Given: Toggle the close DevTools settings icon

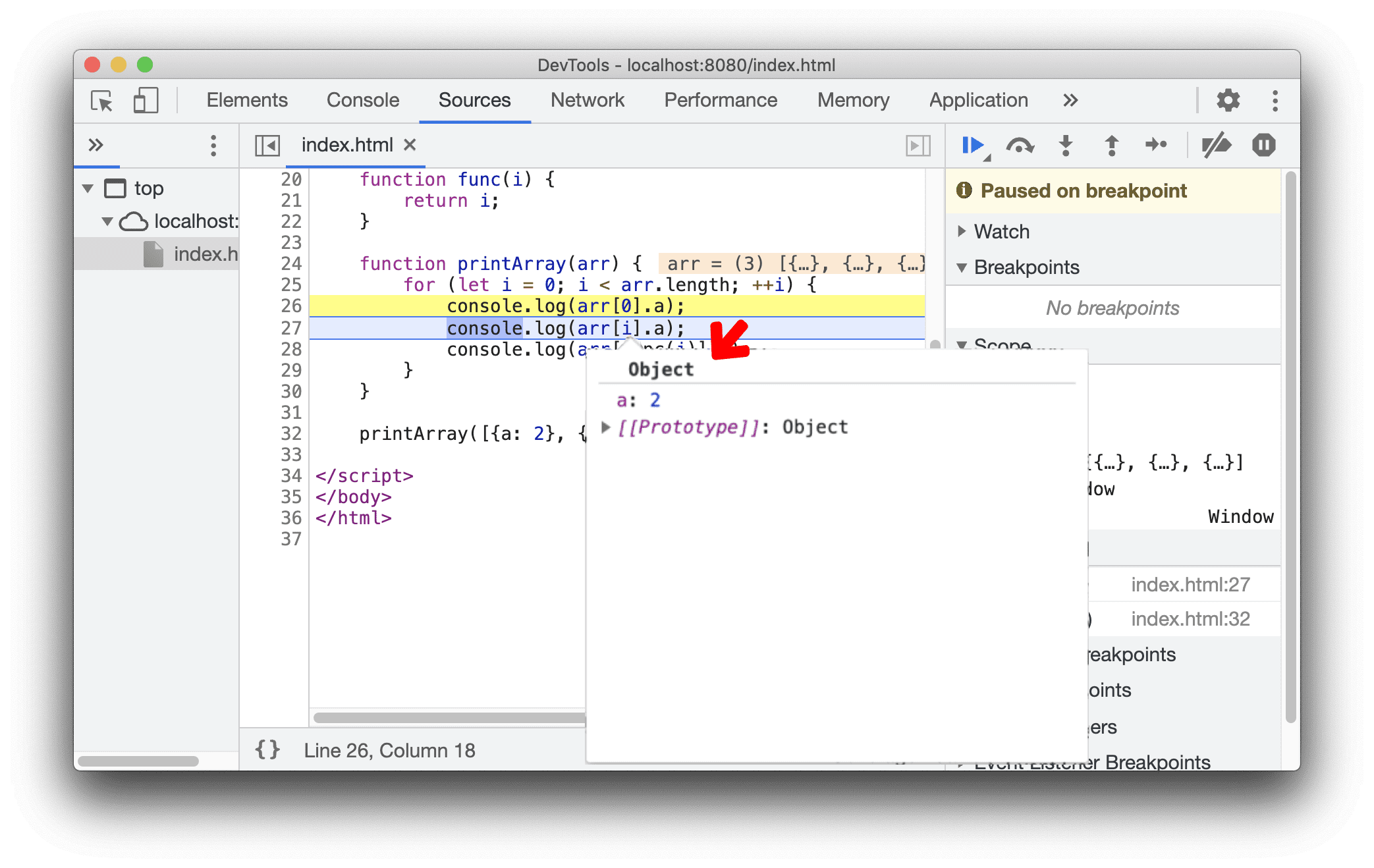Looking at the screenshot, I should 1228,100.
